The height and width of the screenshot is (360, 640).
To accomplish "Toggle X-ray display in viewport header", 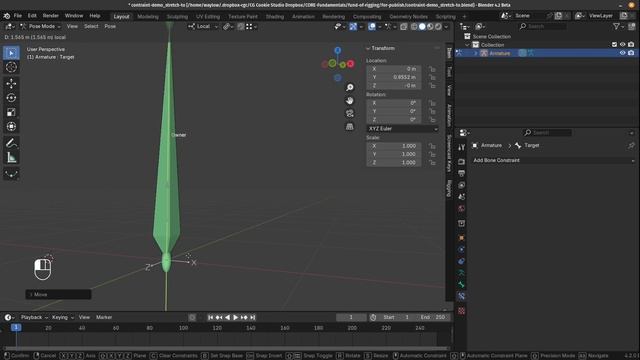I will coord(404,27).
